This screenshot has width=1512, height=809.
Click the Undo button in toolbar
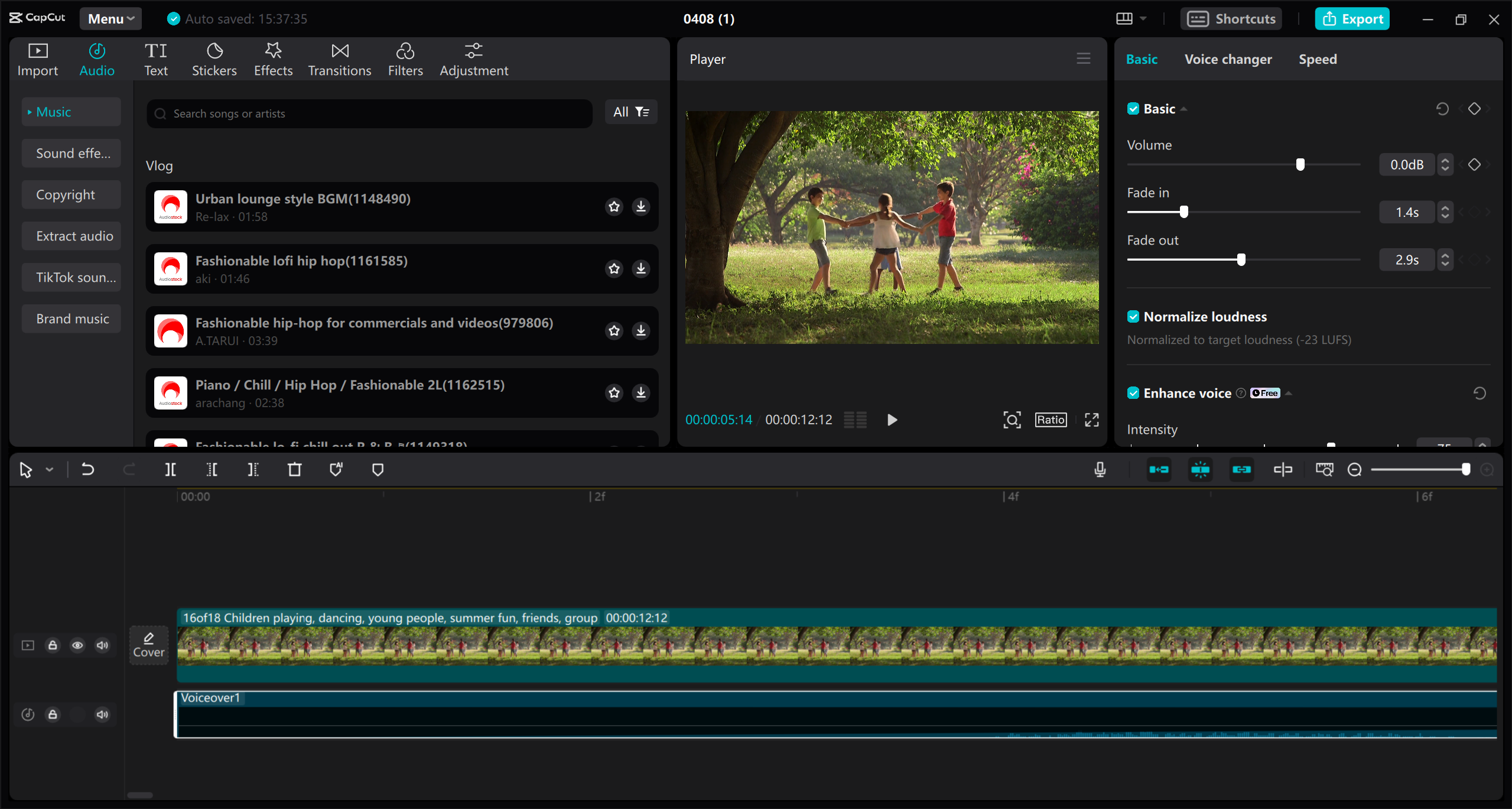(x=87, y=469)
